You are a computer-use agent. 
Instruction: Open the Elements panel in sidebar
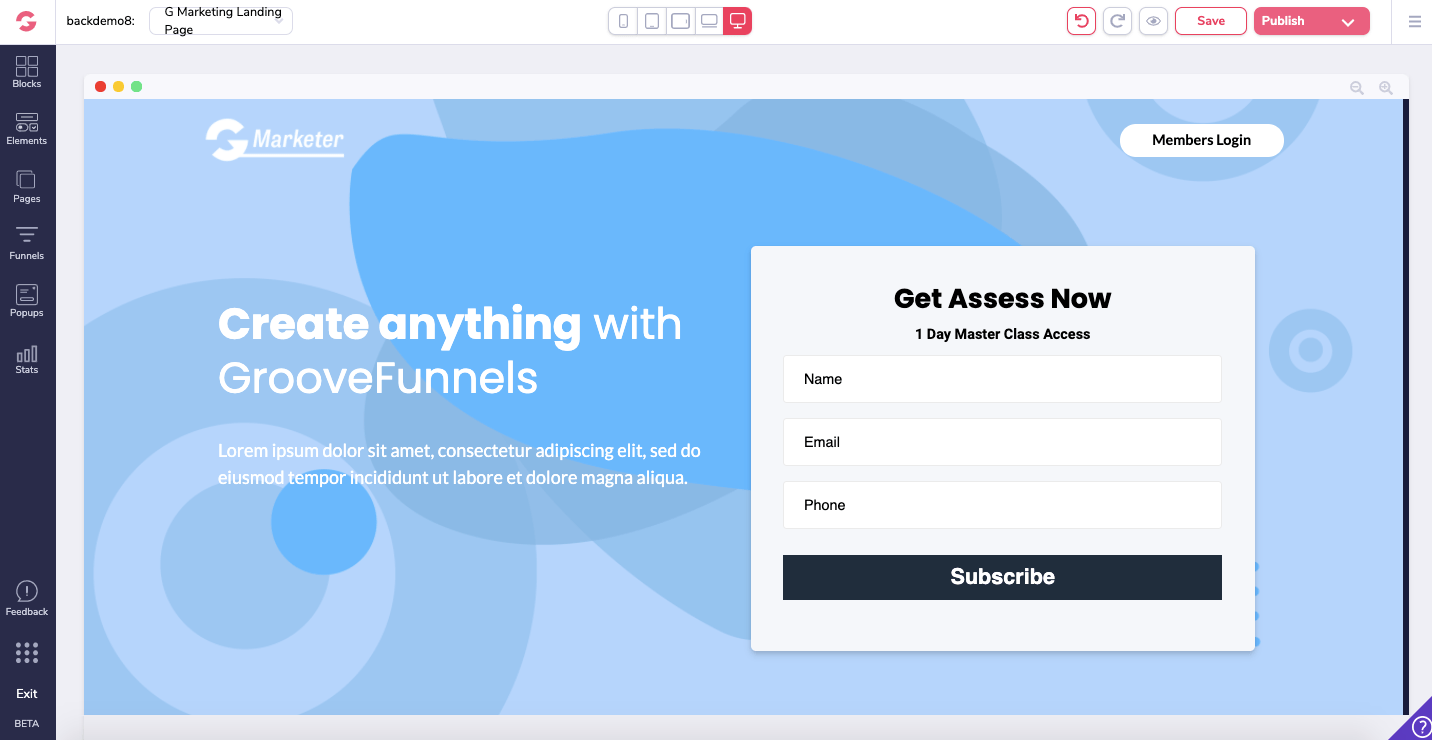point(27,128)
